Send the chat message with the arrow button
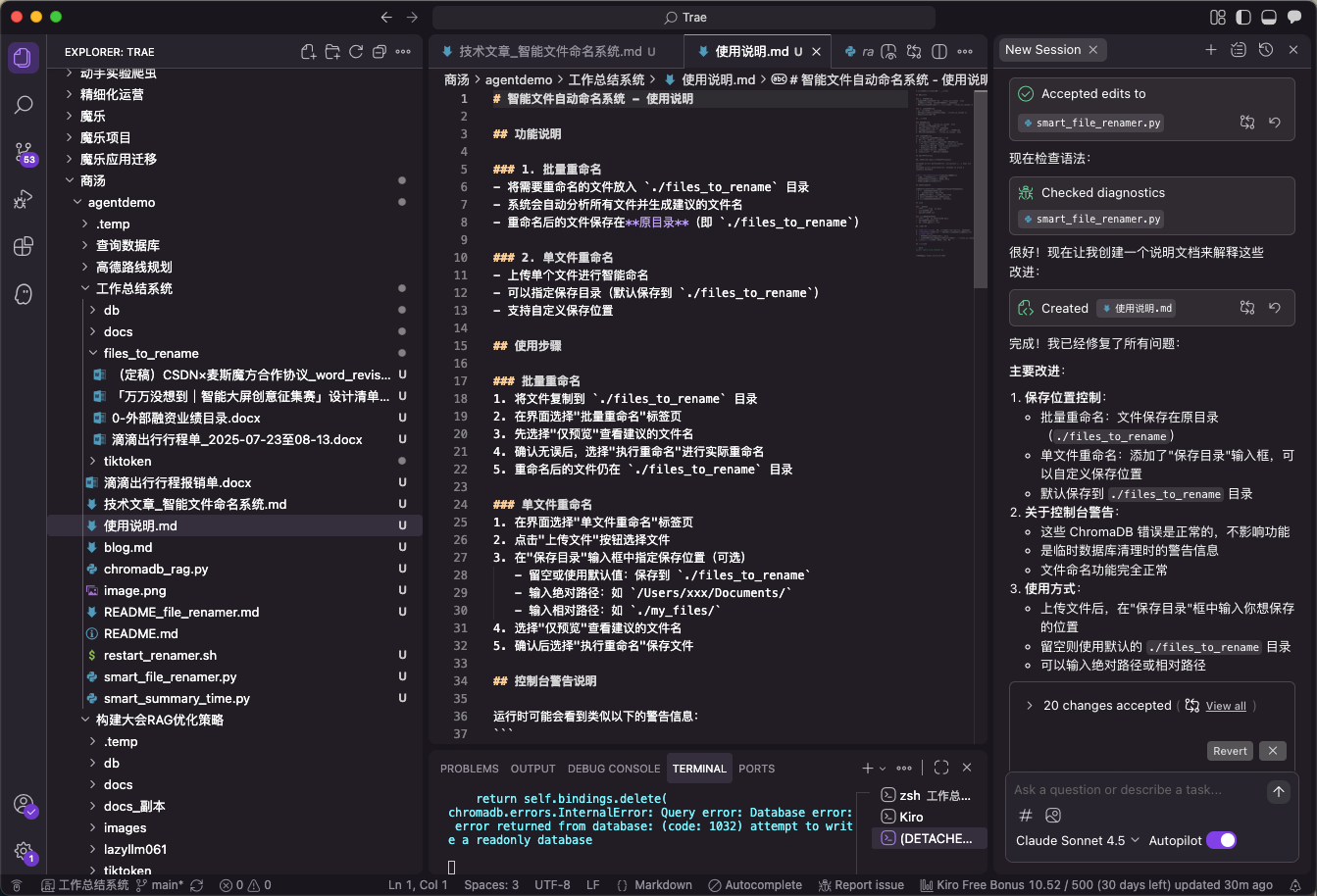This screenshot has height=896, width=1317. tap(1278, 791)
